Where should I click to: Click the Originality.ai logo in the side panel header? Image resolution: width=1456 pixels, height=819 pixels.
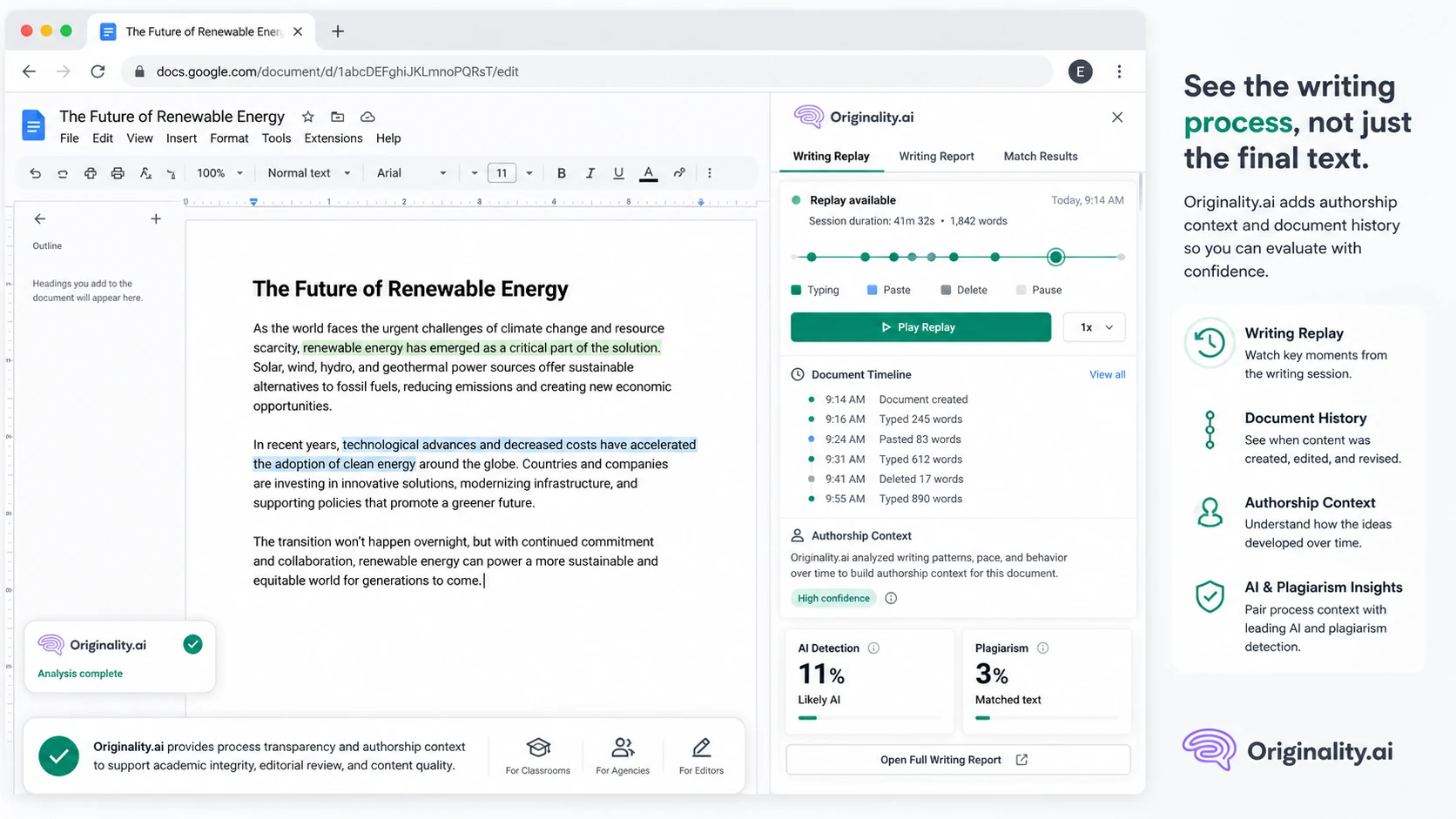(853, 117)
